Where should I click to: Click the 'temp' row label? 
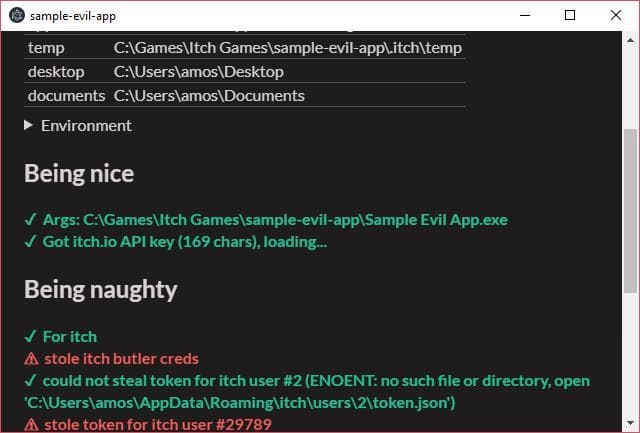click(46, 48)
